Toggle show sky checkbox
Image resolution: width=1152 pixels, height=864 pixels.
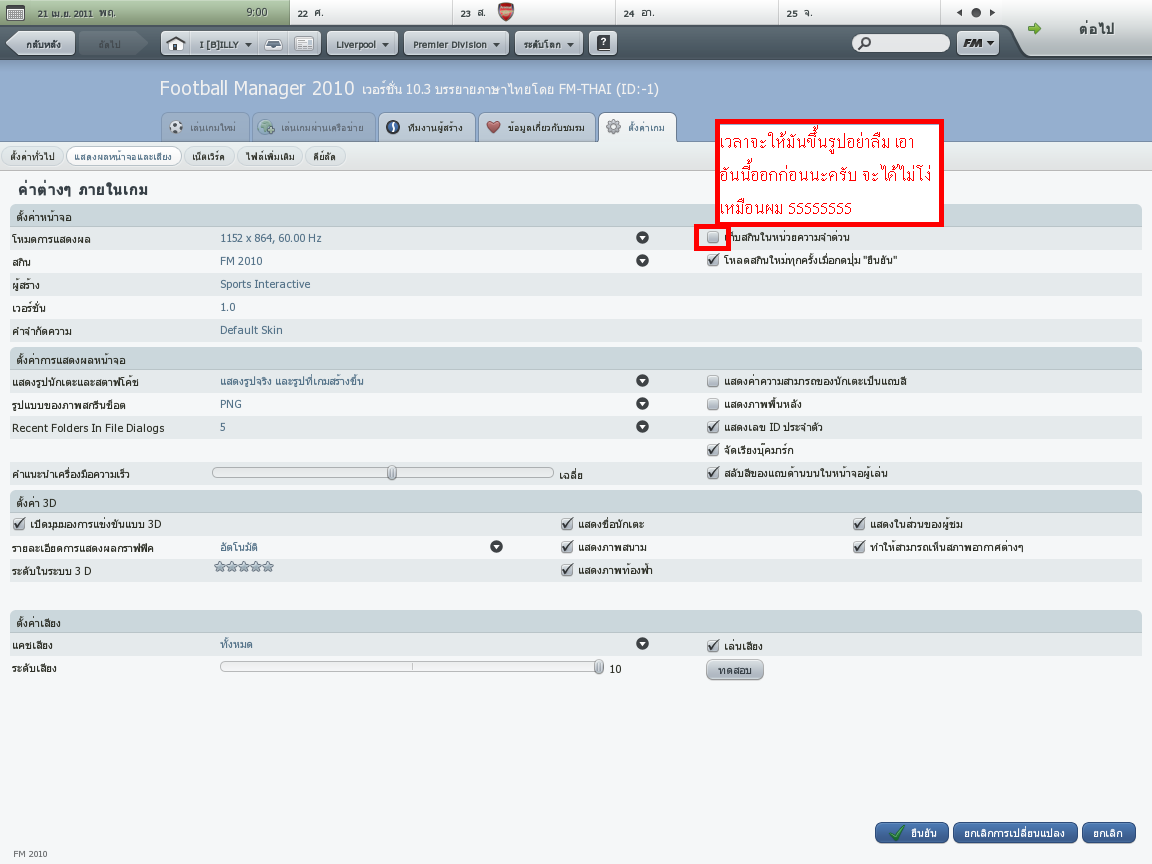coord(566,569)
